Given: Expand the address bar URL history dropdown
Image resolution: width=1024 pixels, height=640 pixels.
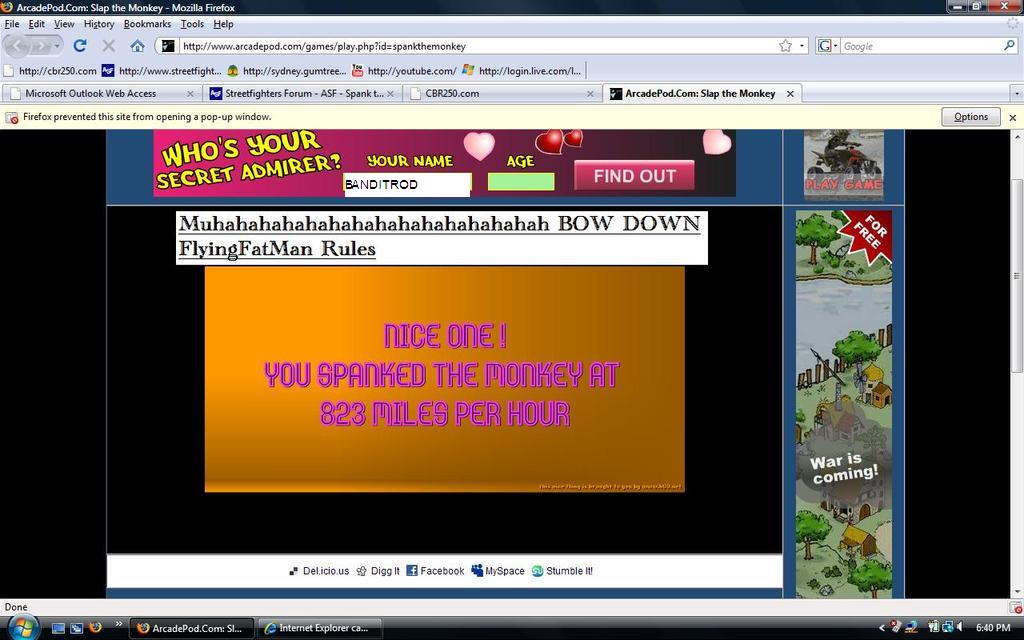Looking at the screenshot, I should (x=802, y=46).
